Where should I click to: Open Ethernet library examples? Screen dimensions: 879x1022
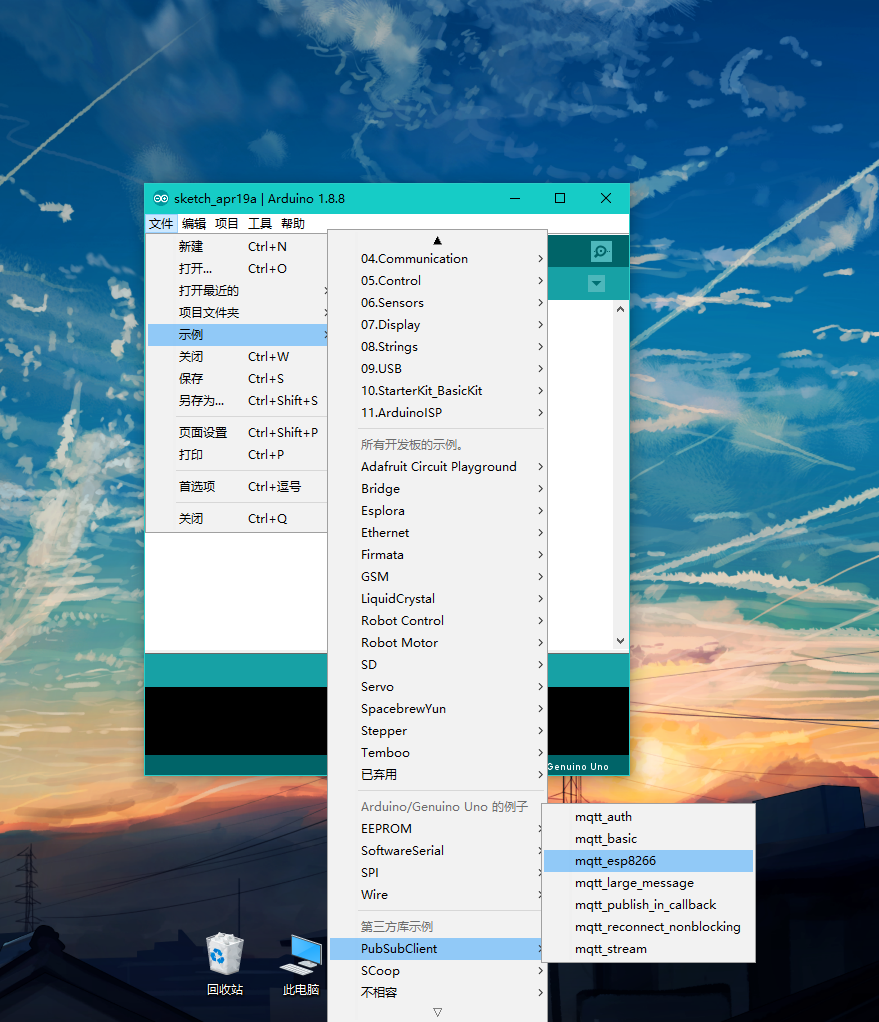(x=437, y=533)
